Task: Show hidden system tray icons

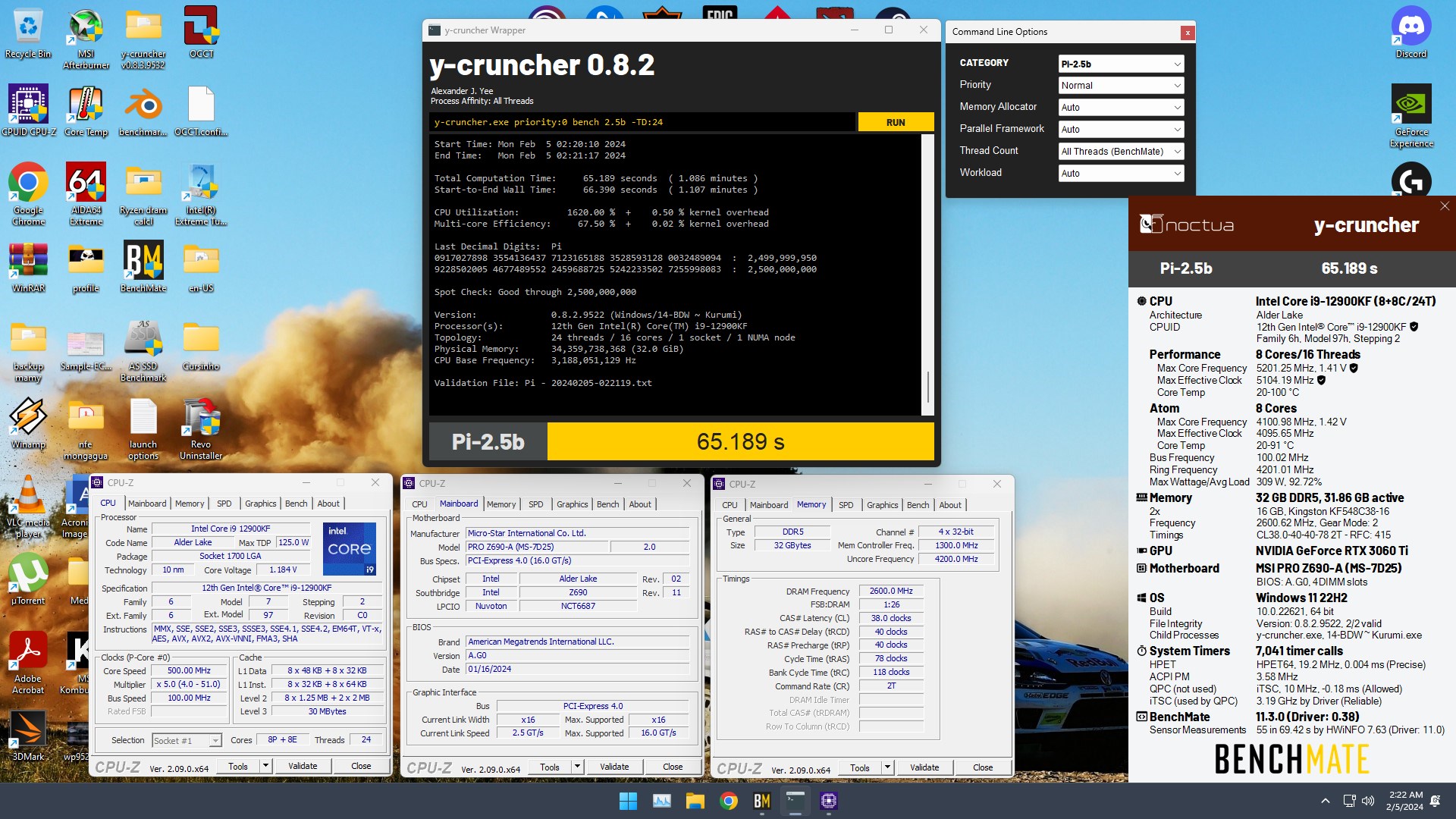Action: (x=1325, y=801)
